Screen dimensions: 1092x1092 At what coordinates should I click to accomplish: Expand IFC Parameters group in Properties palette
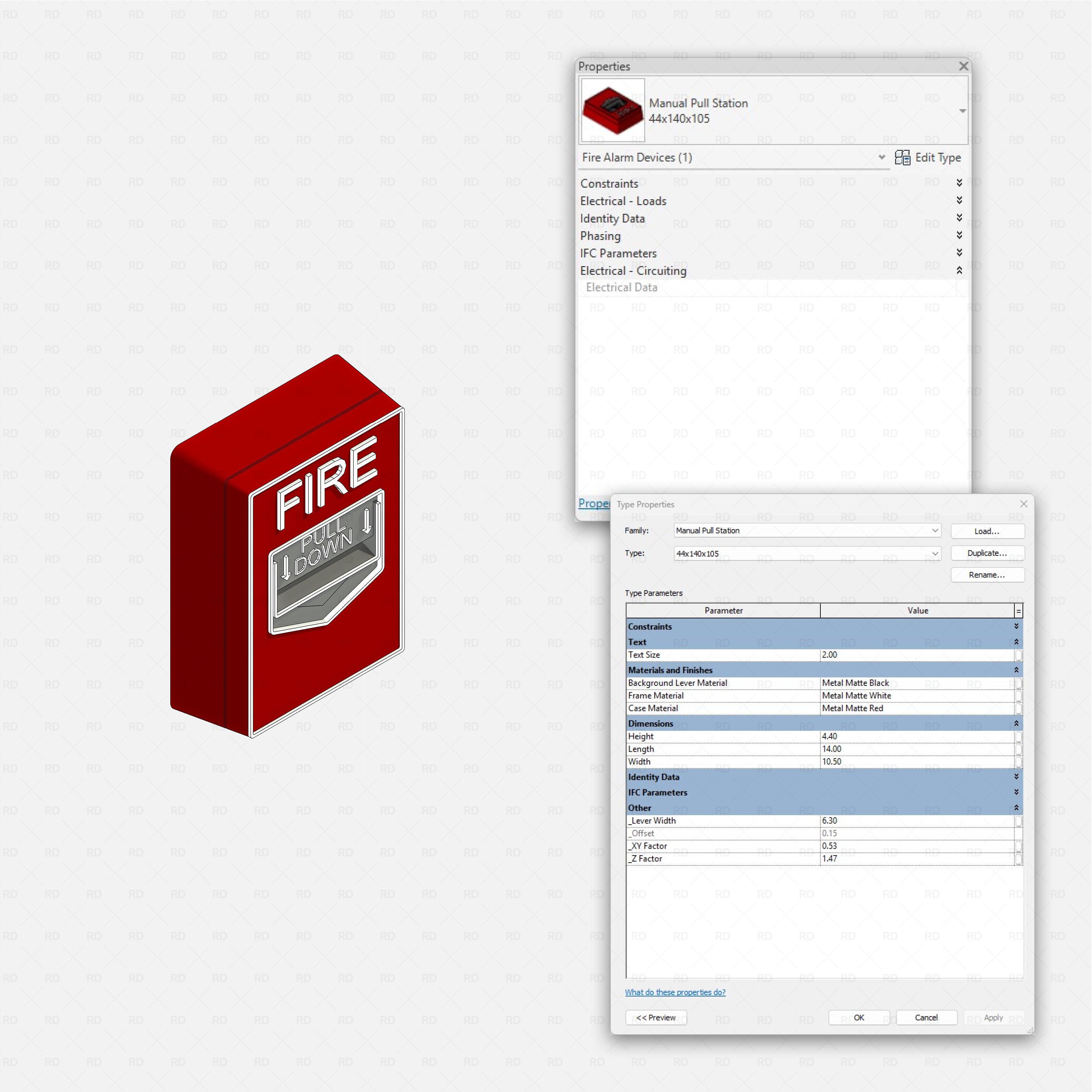click(x=959, y=253)
